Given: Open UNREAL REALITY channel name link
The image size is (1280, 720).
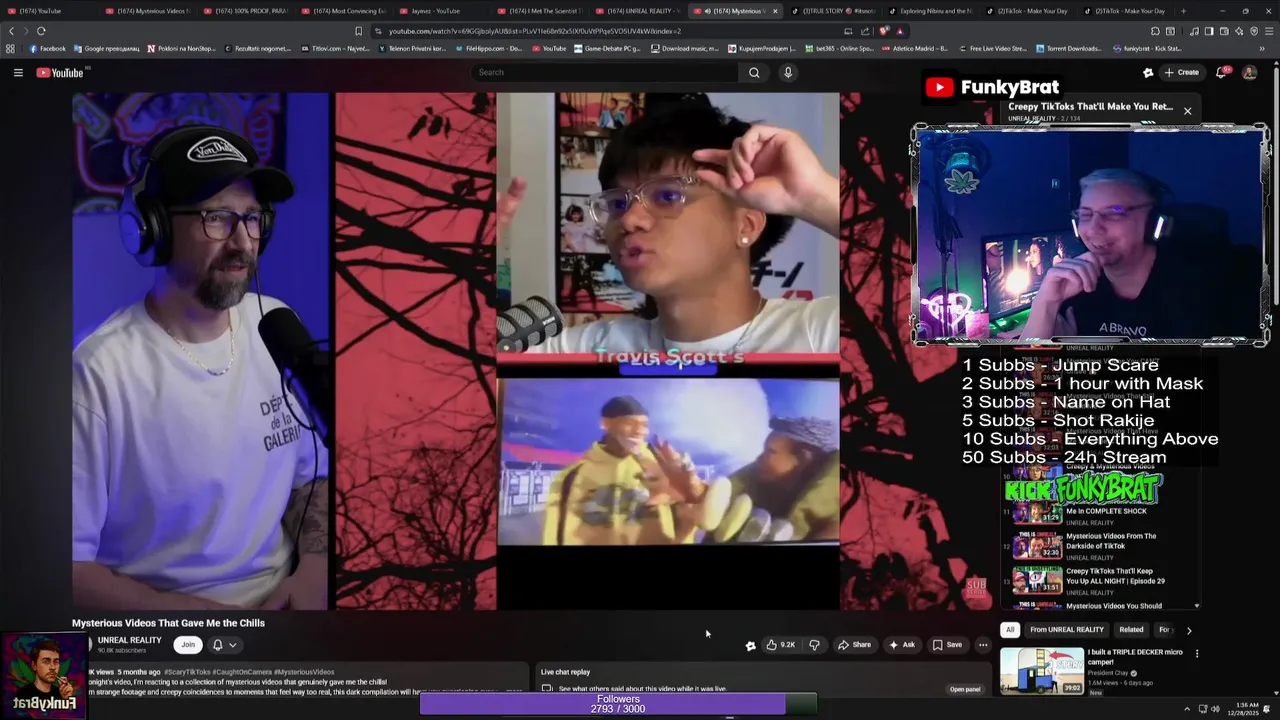Looking at the screenshot, I should (129, 640).
